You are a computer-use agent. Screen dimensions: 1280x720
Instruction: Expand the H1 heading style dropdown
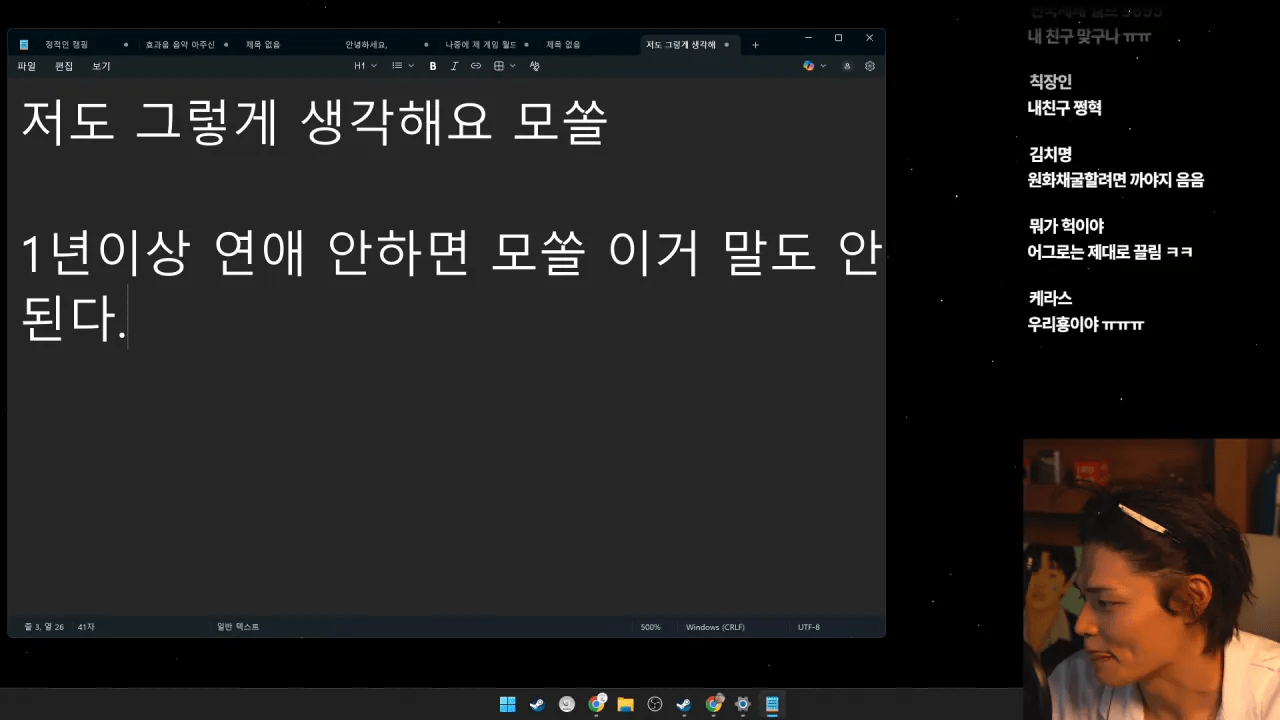point(365,66)
